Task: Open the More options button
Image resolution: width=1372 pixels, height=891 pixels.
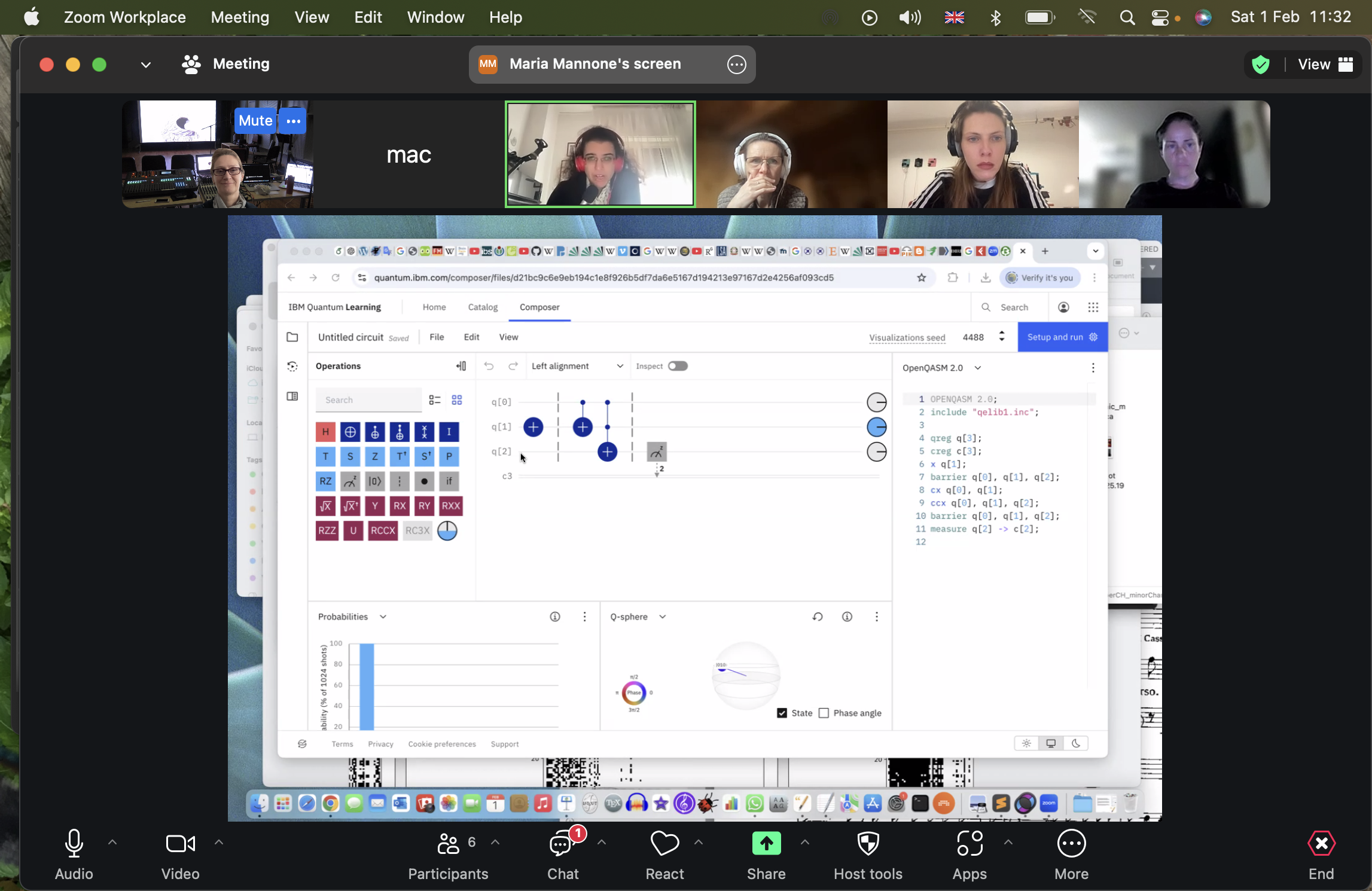Action: pos(1071,844)
